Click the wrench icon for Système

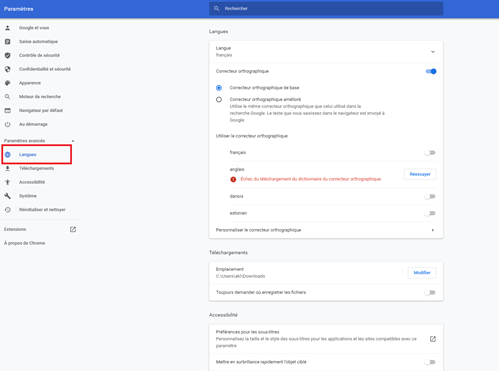tap(7, 196)
